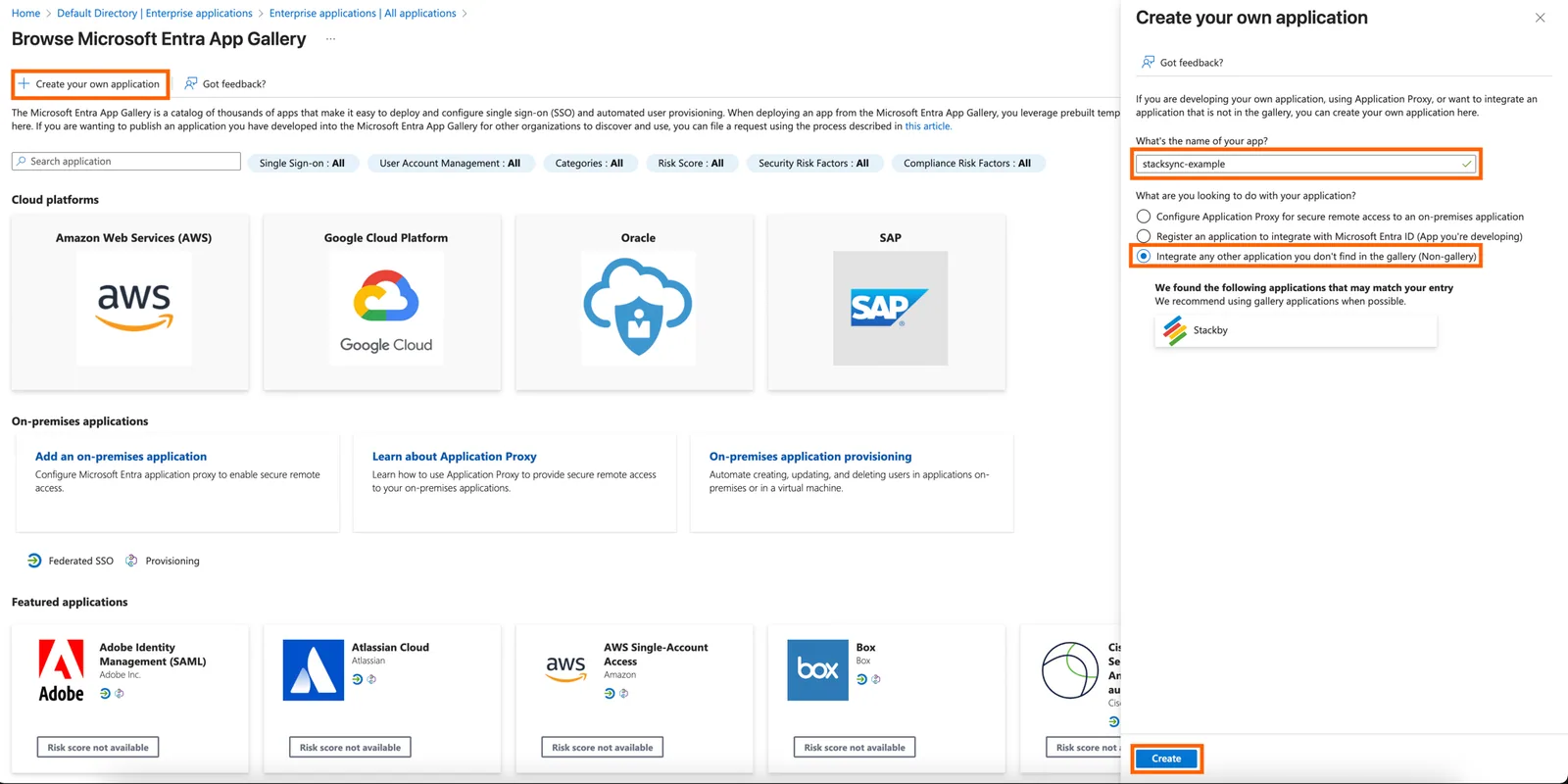Screen dimensions: 1568x784
Task: Choose the SAP logo tile
Action: click(x=890, y=308)
